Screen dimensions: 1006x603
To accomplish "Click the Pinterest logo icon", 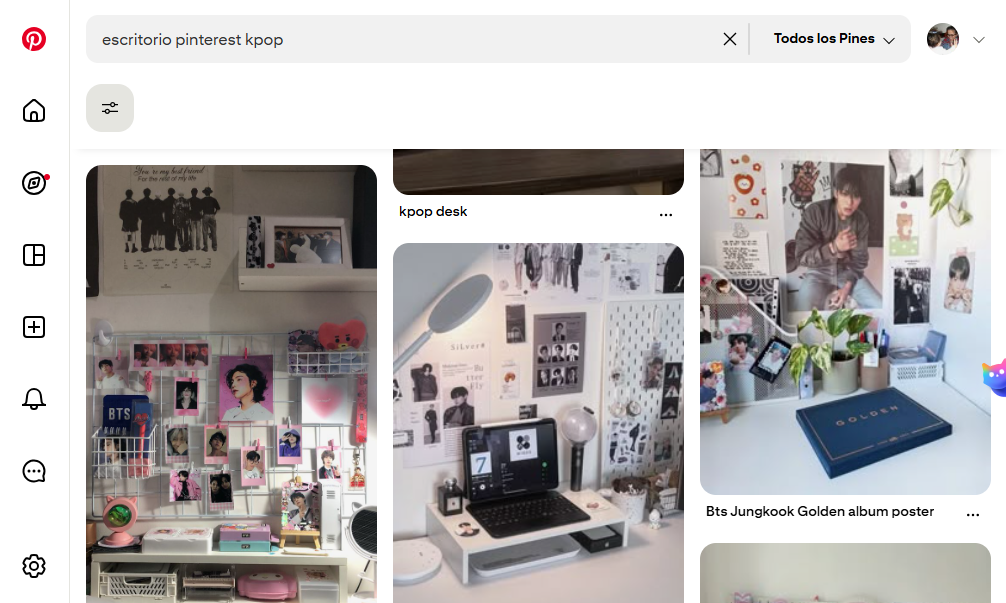I will pyautogui.click(x=34, y=39).
